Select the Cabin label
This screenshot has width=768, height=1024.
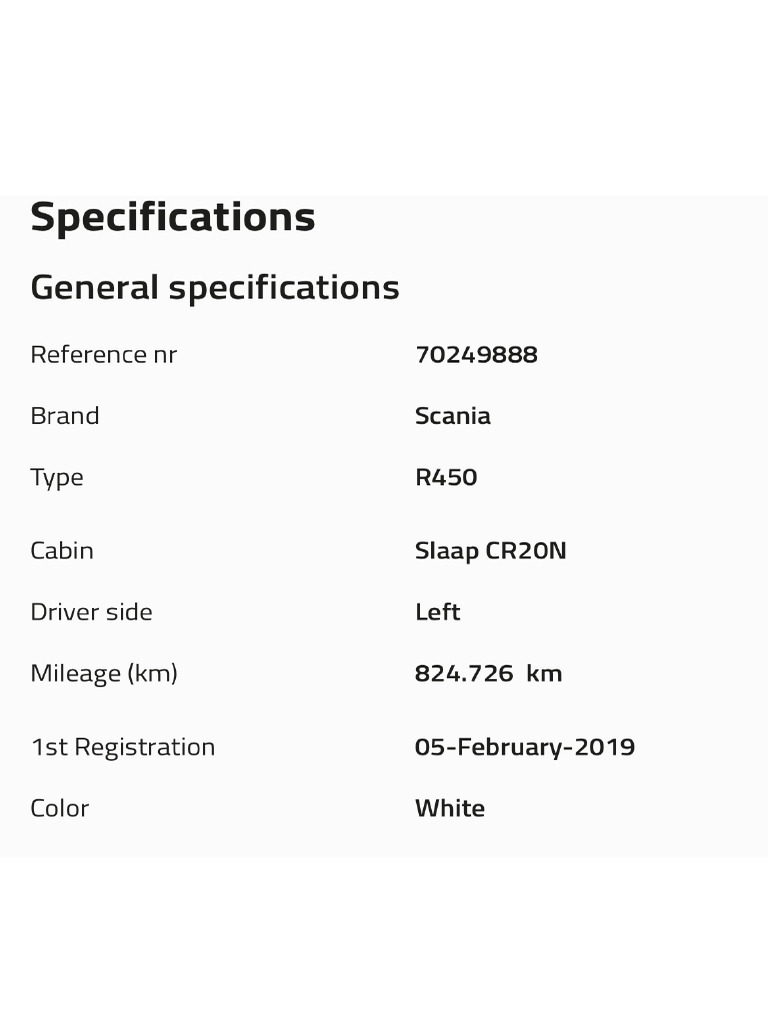pos(62,551)
